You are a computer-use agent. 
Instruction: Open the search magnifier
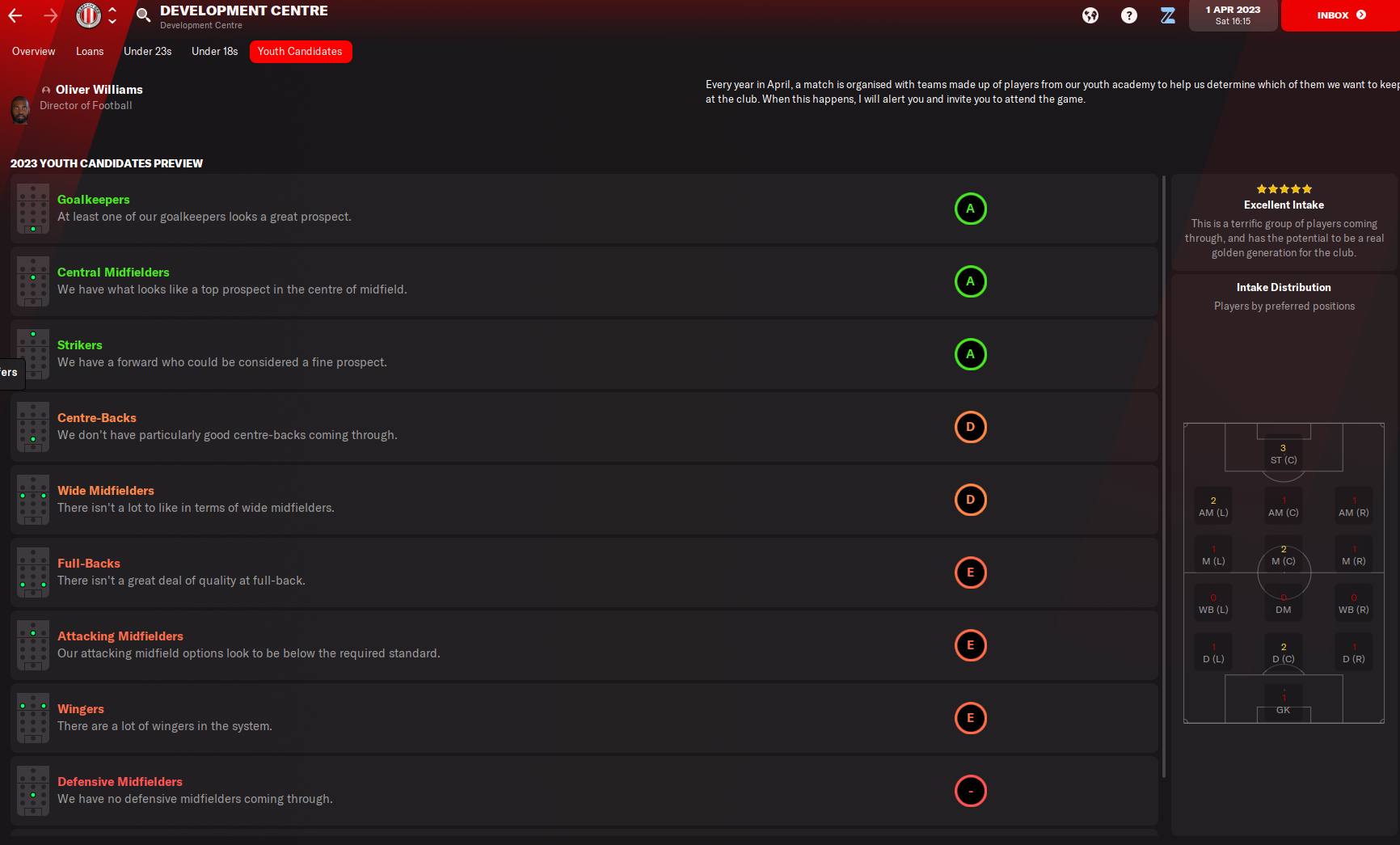[x=143, y=15]
